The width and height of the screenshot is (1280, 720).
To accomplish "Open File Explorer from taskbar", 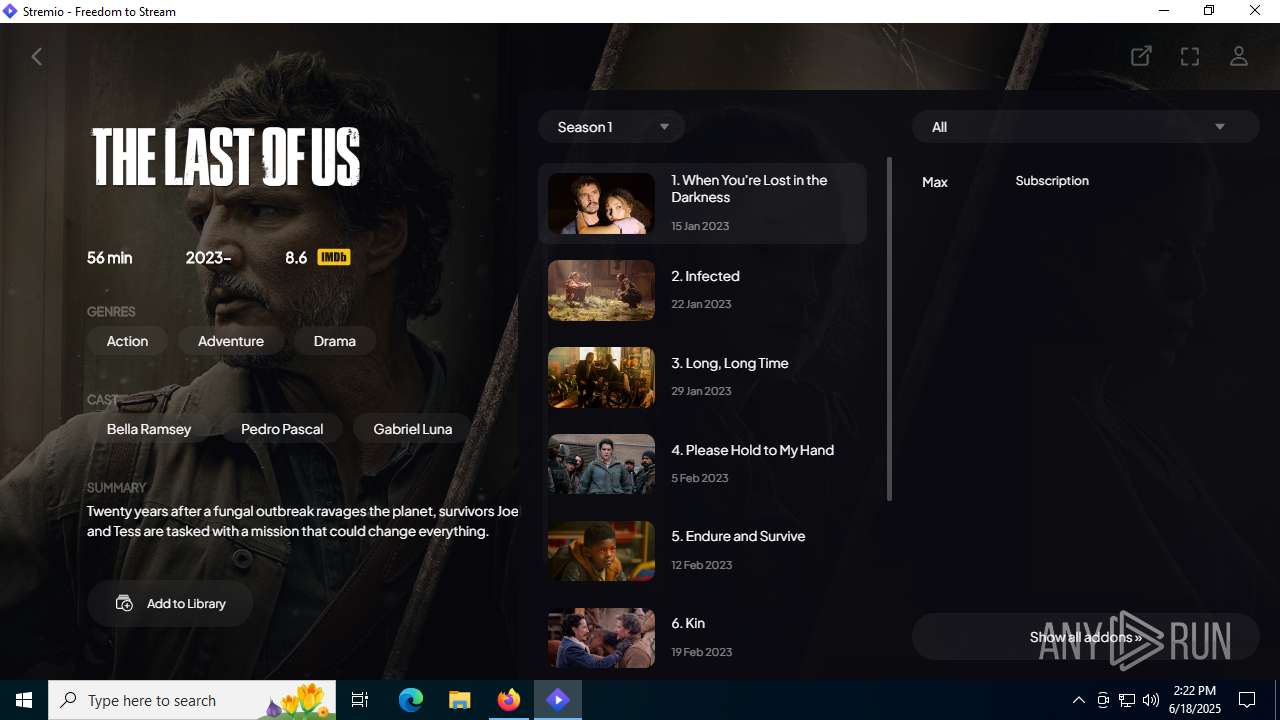I will pyautogui.click(x=459, y=700).
